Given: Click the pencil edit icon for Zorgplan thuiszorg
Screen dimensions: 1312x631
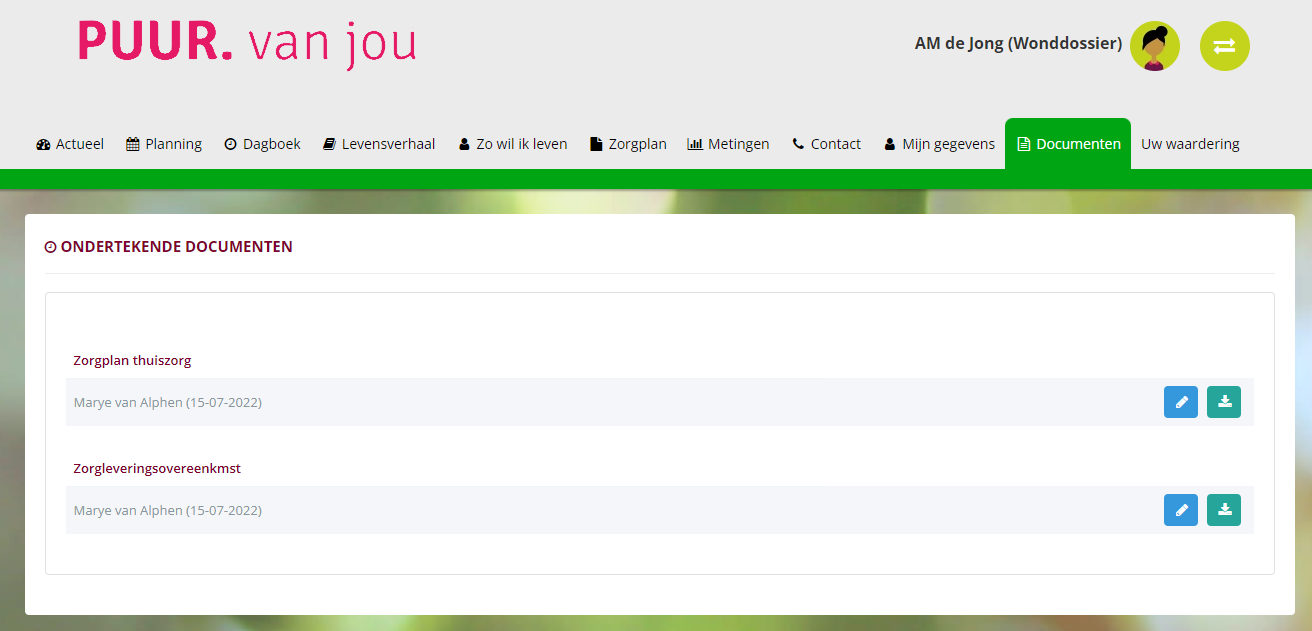Looking at the screenshot, I should [1180, 402].
